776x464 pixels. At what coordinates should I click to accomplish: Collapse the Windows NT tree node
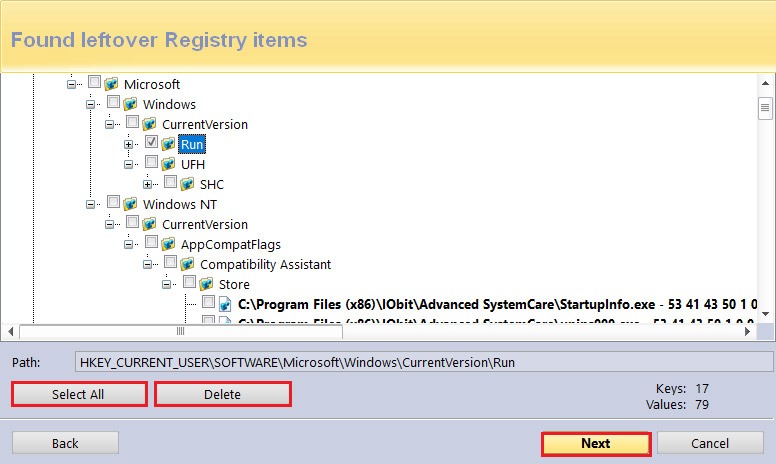click(90, 204)
